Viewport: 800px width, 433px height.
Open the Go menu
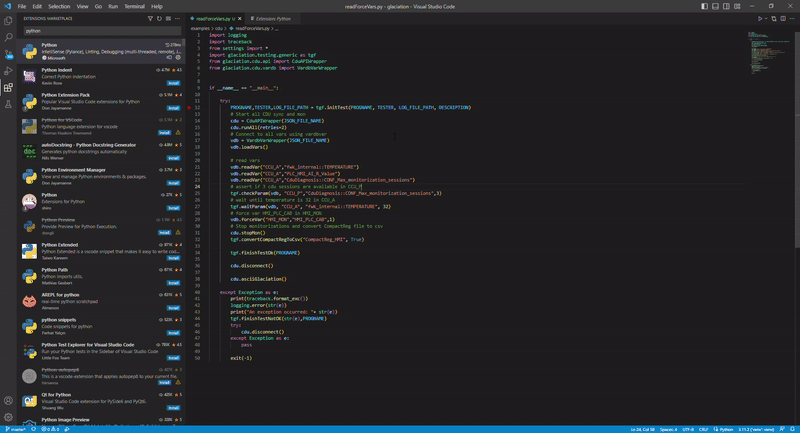(98, 7)
